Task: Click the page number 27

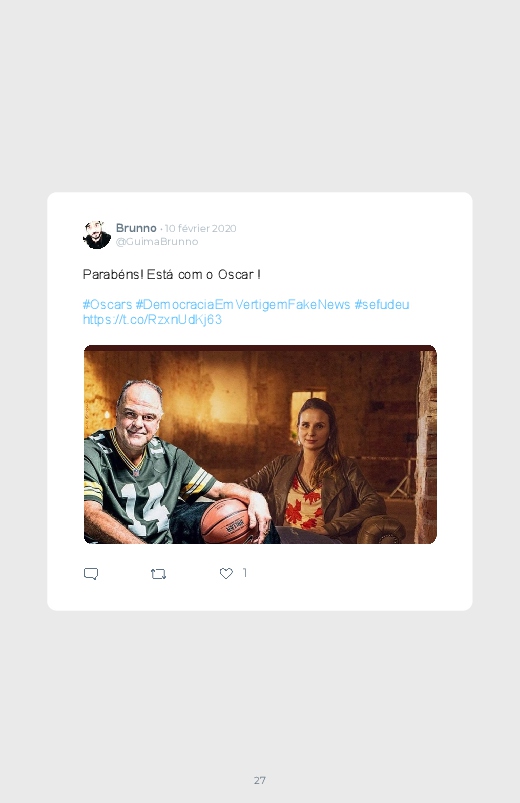Action: click(260, 780)
